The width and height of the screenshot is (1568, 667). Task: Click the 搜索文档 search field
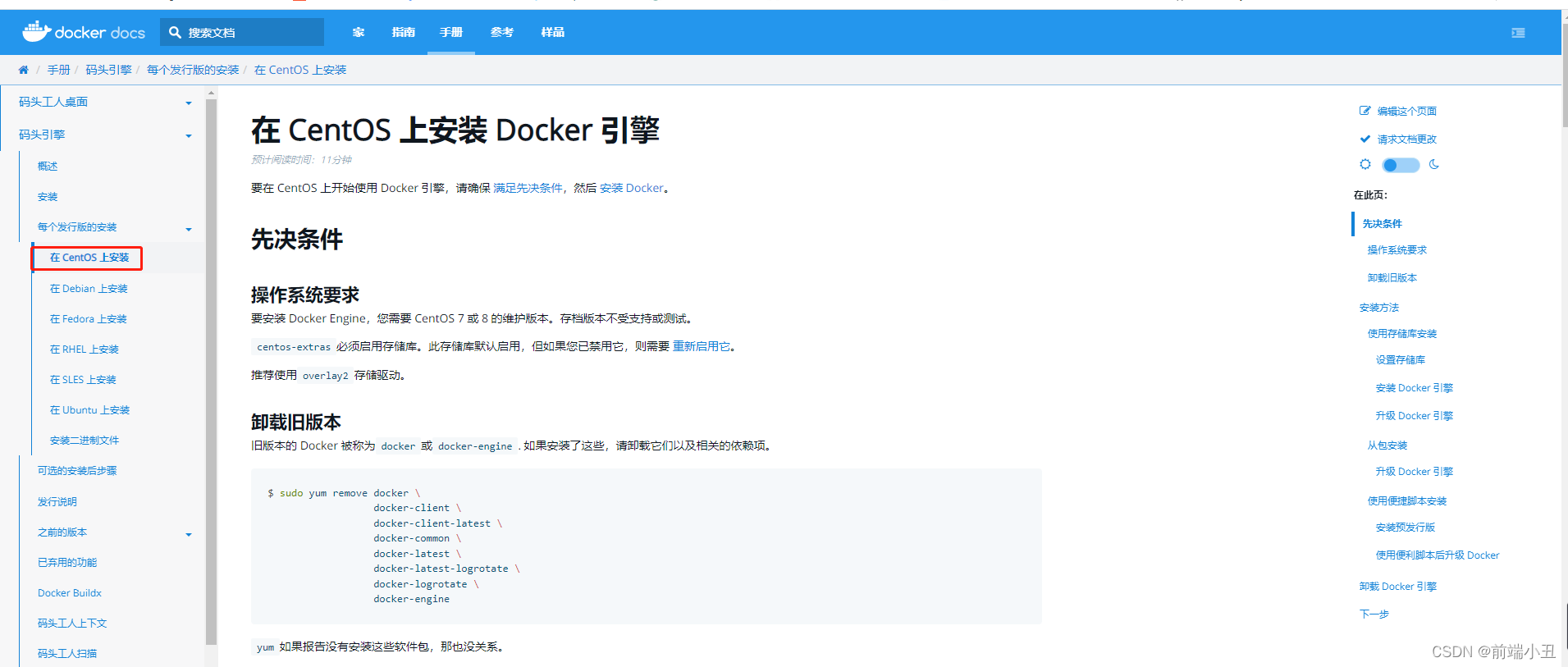coord(242,32)
